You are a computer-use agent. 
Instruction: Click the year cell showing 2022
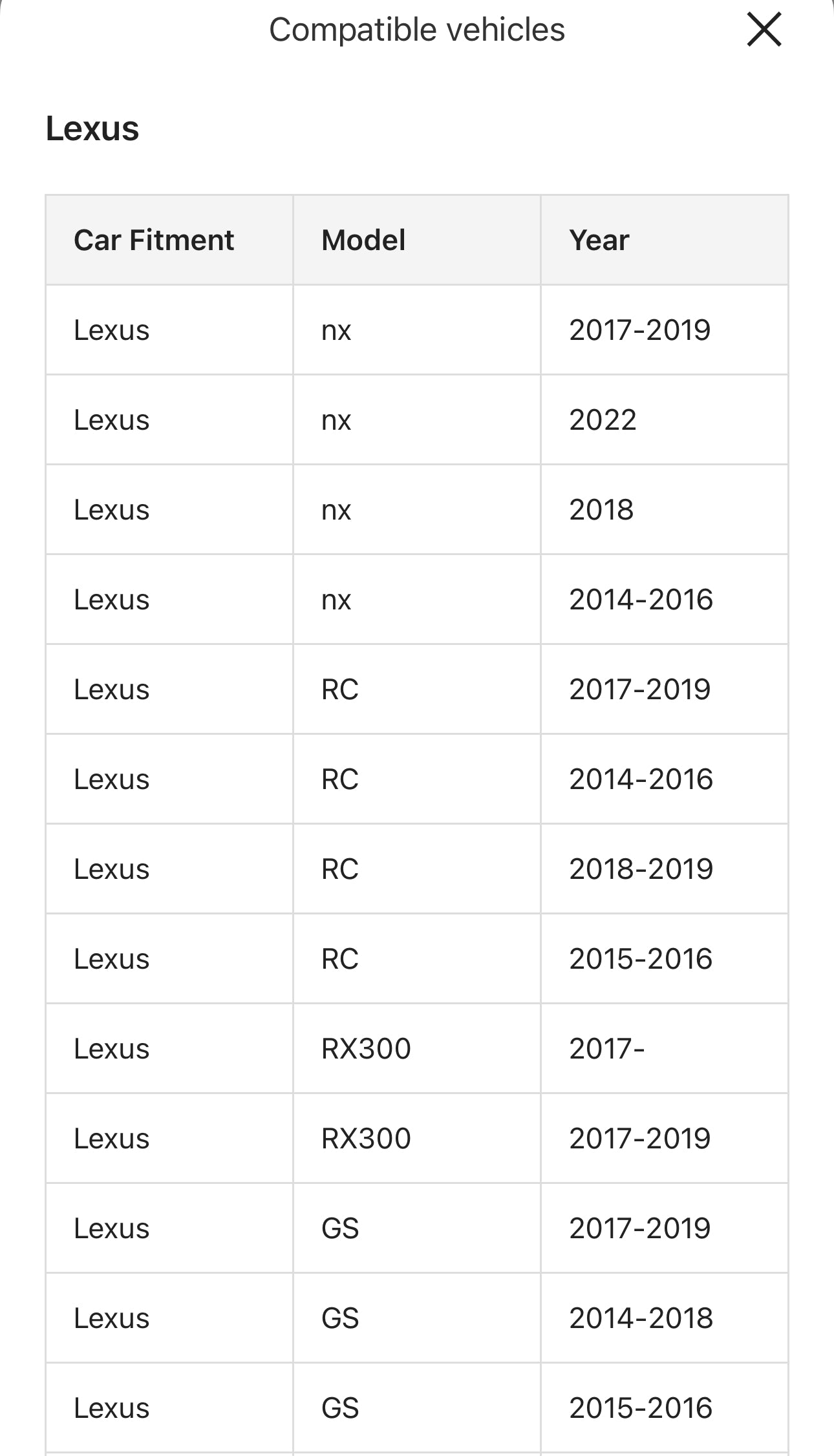pos(665,419)
